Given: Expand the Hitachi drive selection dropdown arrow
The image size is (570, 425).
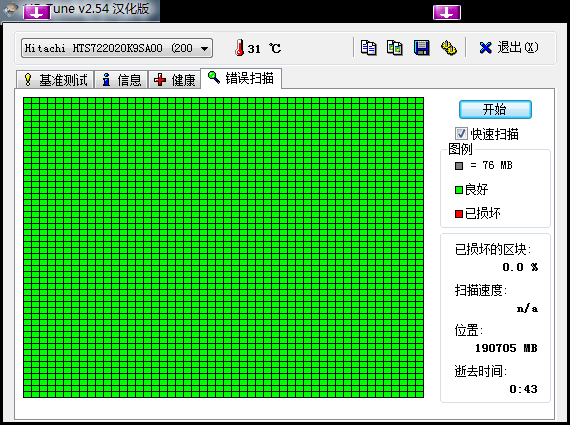Looking at the screenshot, I should 205,48.
